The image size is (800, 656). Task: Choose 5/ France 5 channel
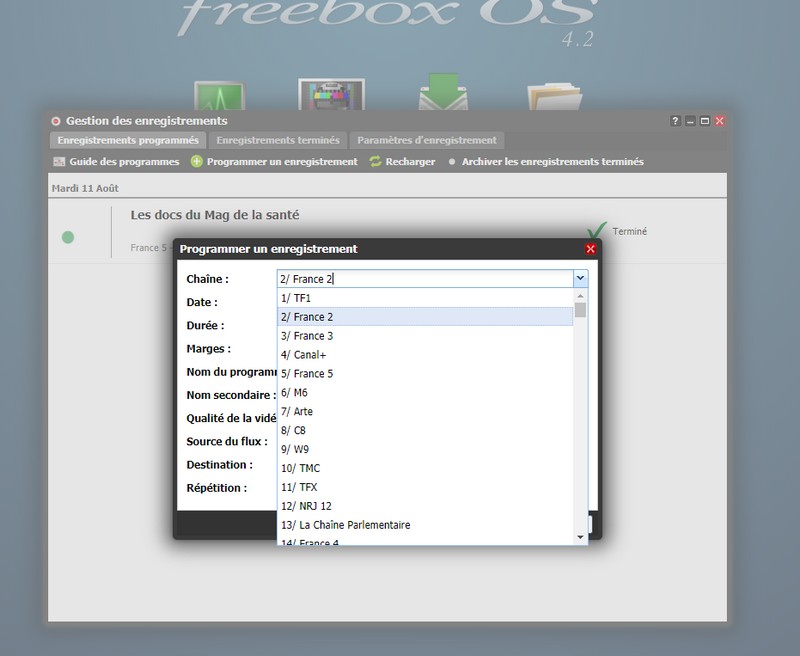click(x=426, y=373)
